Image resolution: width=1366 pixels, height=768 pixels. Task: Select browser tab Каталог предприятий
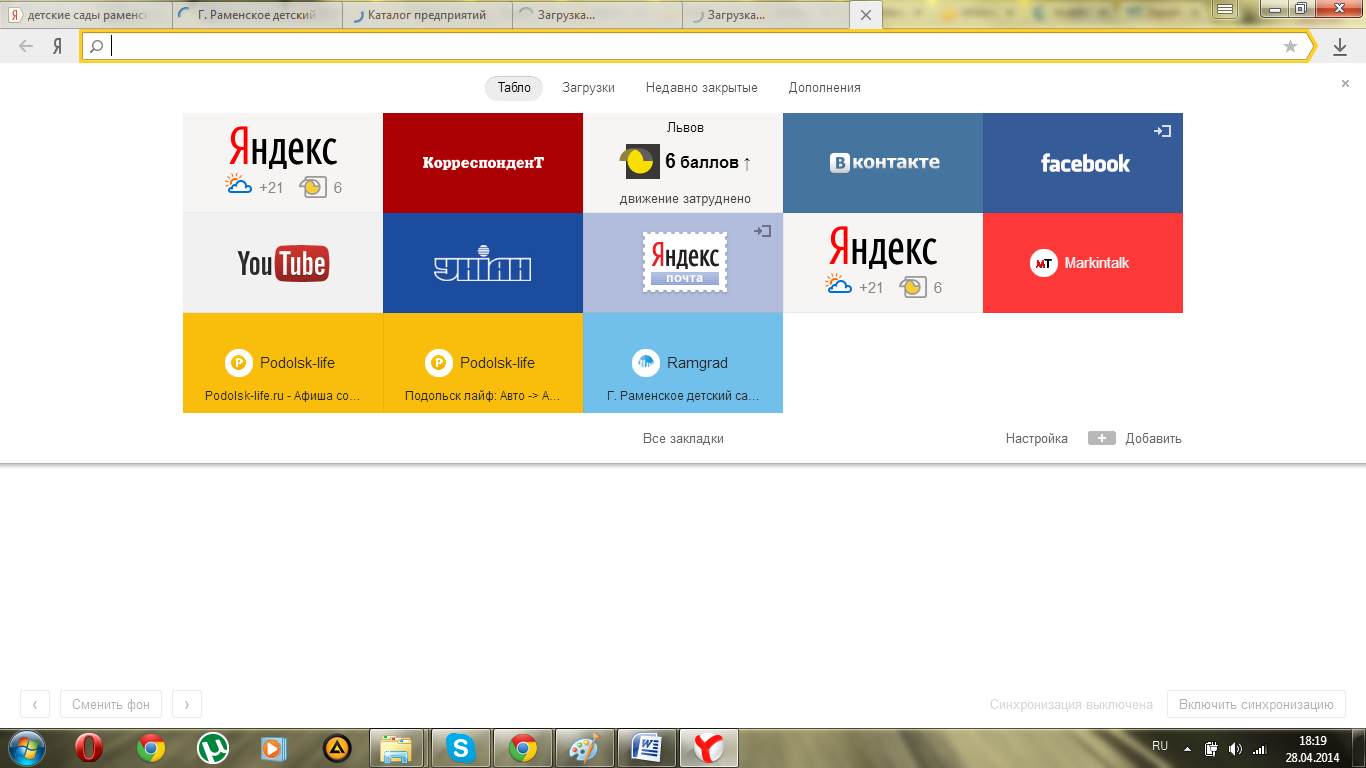(426, 15)
